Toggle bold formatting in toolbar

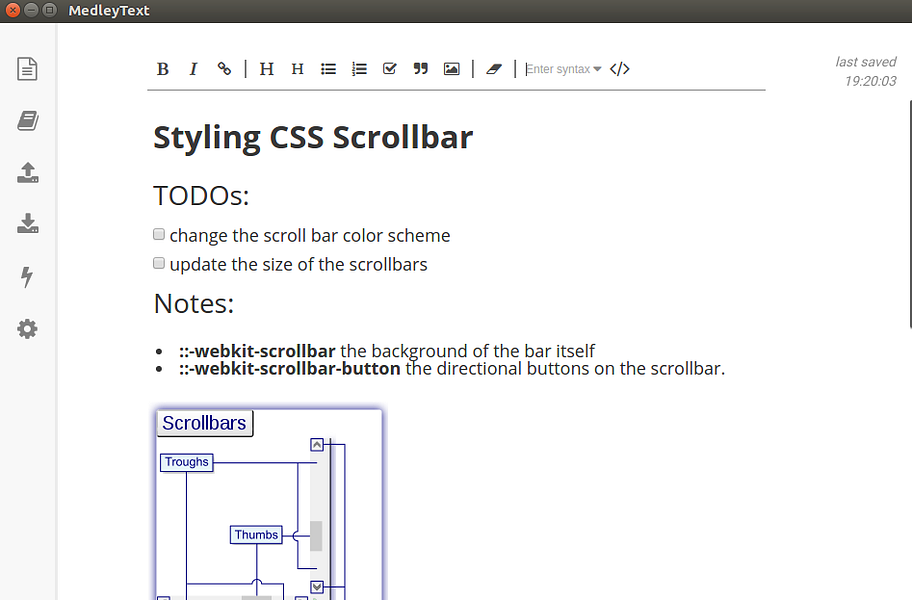coord(163,69)
